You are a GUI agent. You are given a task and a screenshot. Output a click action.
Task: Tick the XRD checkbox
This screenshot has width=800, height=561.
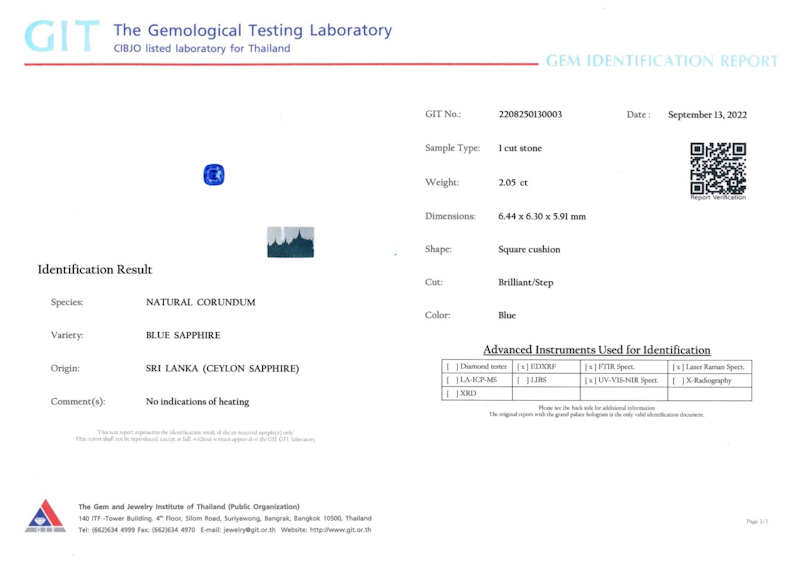[451, 394]
